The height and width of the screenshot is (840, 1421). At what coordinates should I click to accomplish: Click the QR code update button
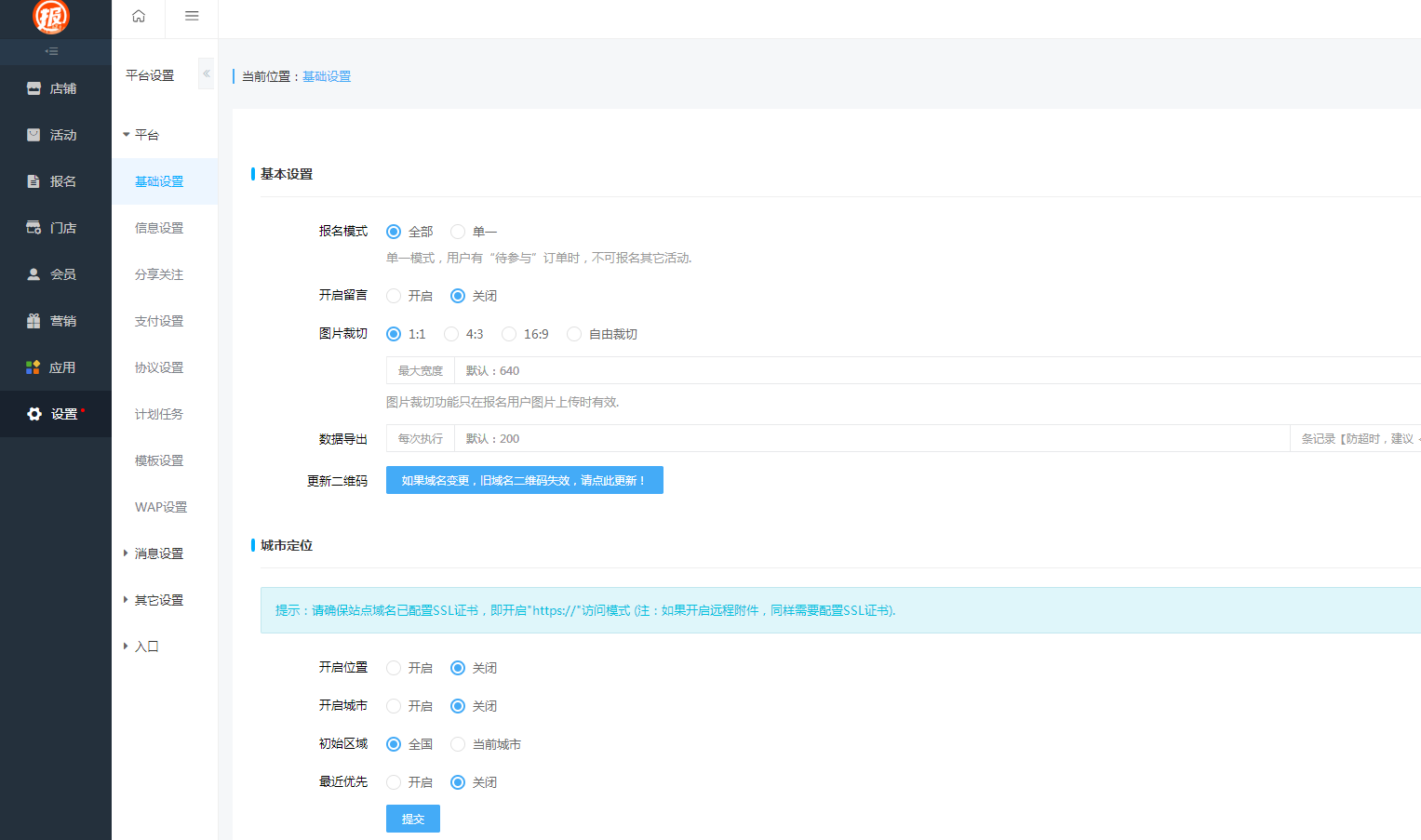coord(524,480)
